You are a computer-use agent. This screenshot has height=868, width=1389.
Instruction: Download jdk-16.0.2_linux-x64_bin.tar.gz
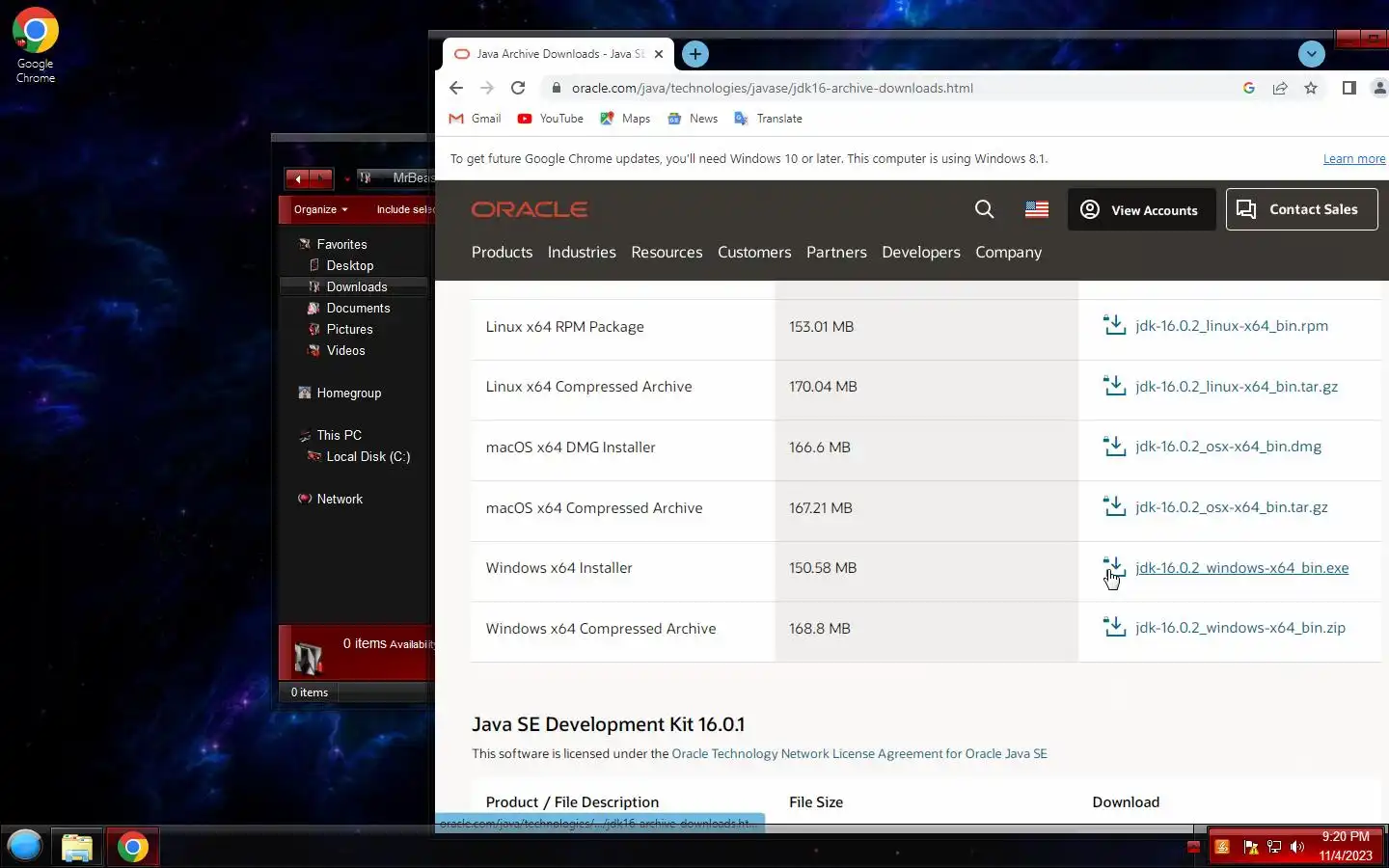click(x=1237, y=387)
